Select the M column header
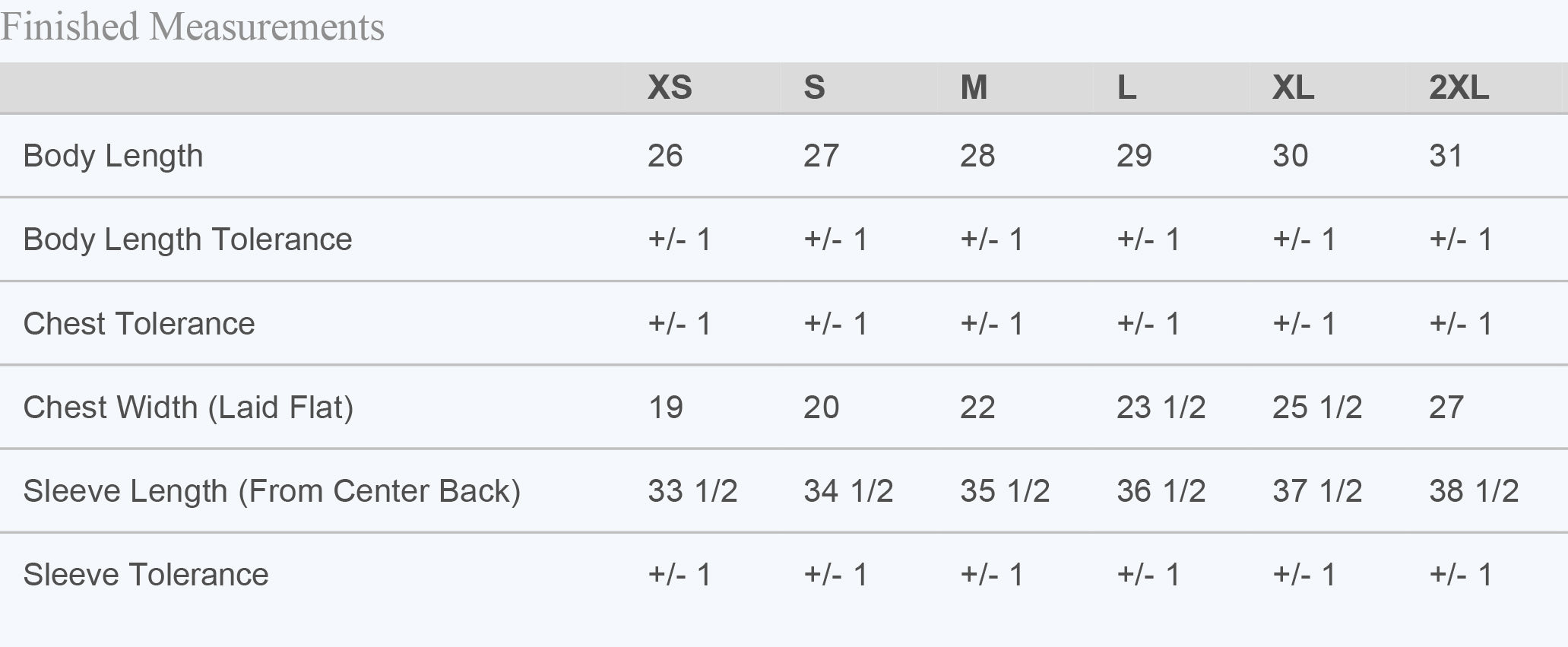1568x647 pixels. click(x=974, y=88)
